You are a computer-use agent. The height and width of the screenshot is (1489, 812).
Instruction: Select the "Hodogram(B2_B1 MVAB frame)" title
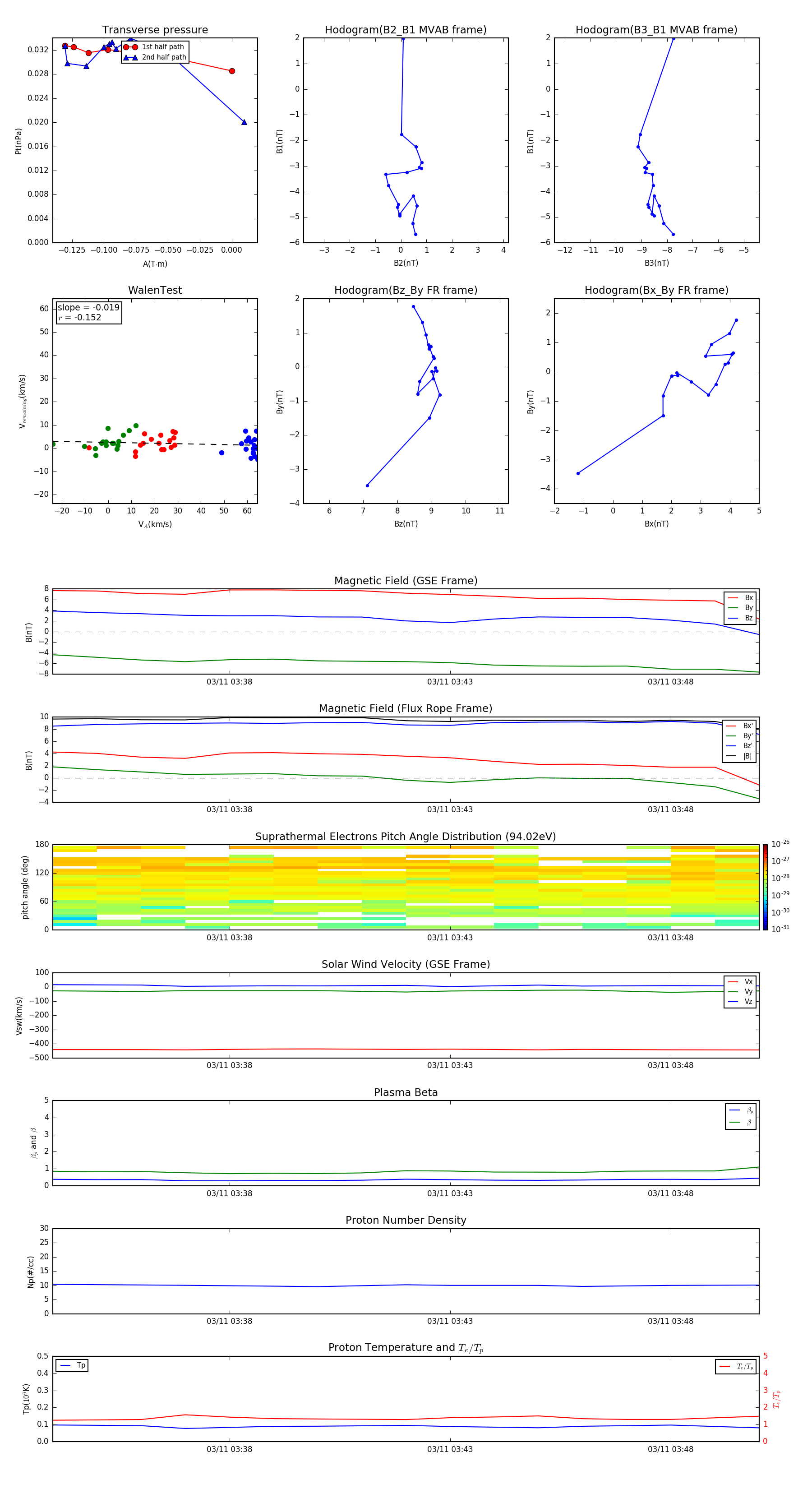click(x=406, y=30)
